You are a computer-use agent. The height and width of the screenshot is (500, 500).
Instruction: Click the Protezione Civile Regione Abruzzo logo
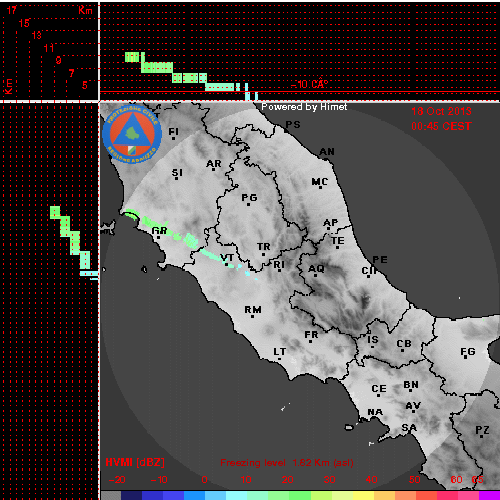coord(132,134)
